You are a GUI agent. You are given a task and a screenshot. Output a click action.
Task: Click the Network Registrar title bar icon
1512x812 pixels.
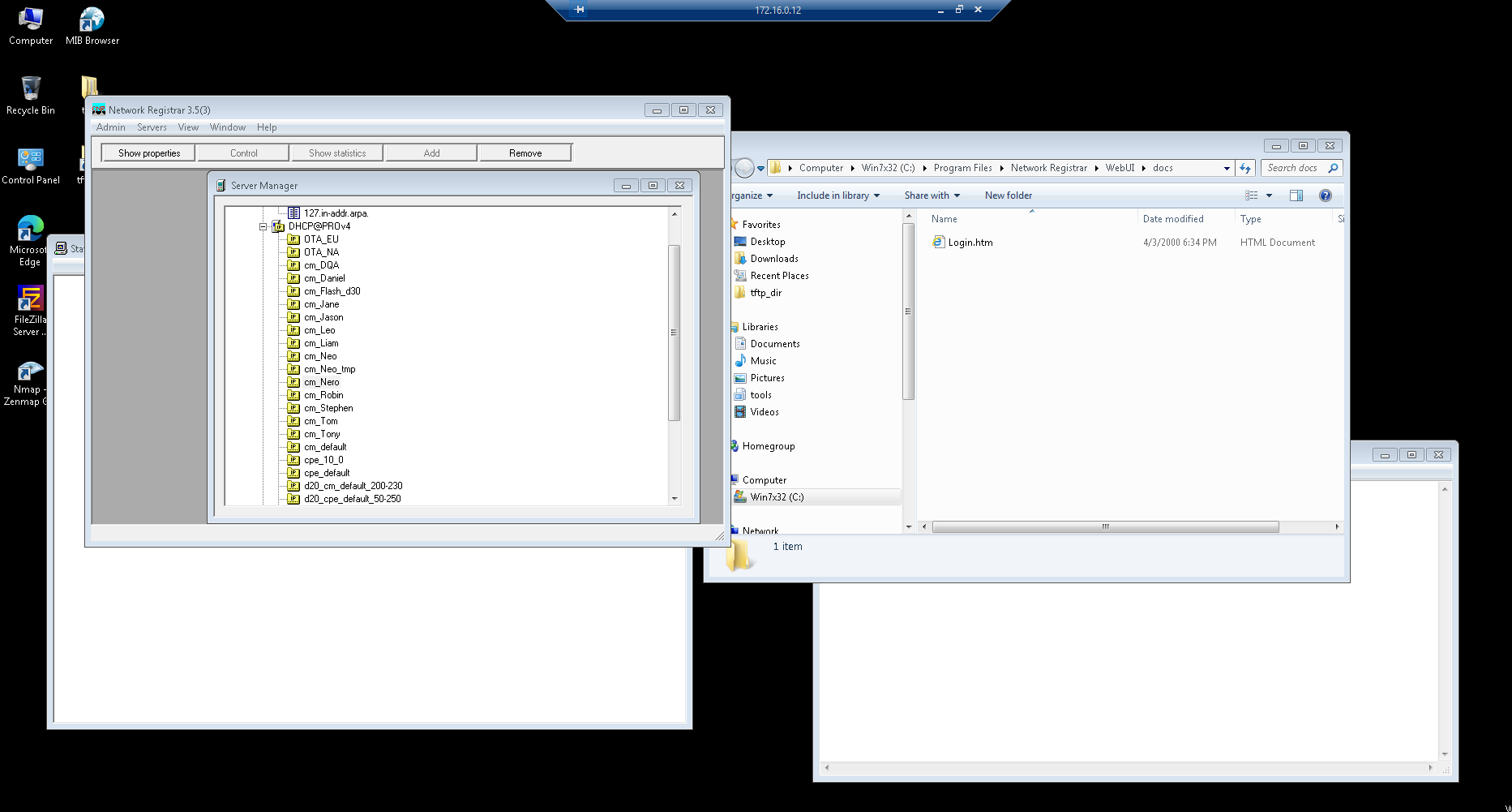(x=99, y=110)
